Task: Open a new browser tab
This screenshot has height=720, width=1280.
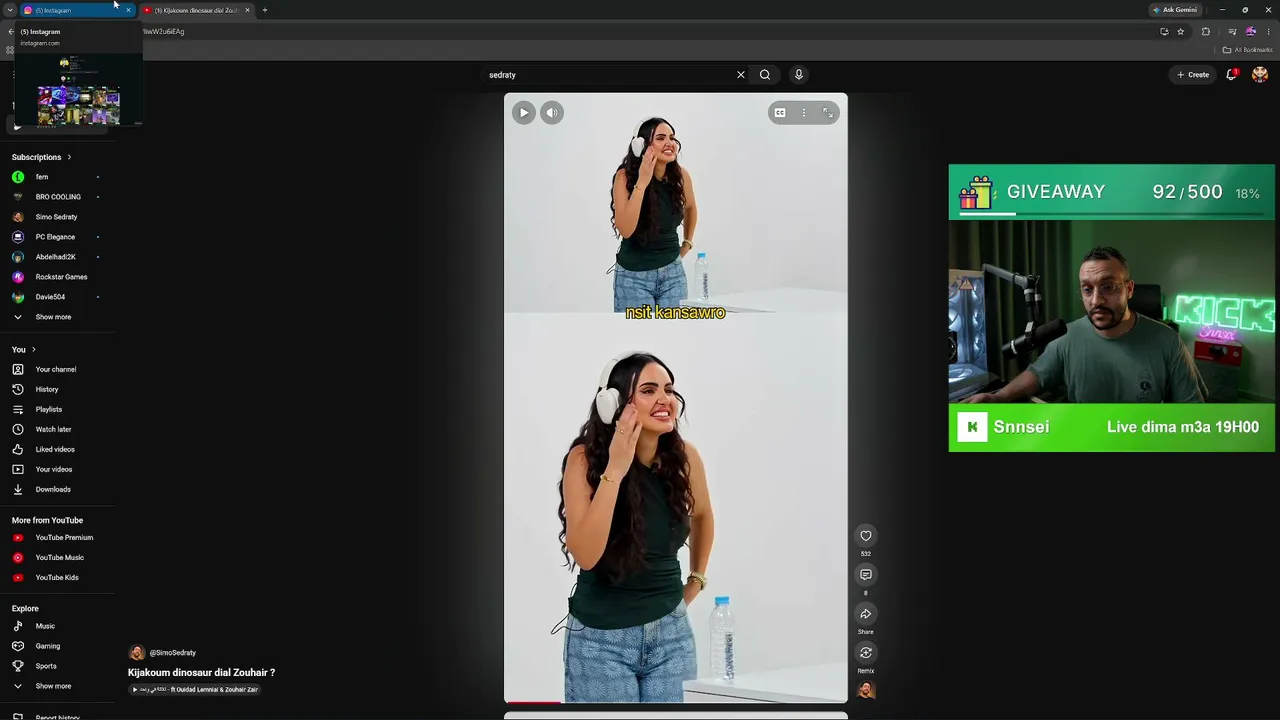Action: pyautogui.click(x=265, y=10)
